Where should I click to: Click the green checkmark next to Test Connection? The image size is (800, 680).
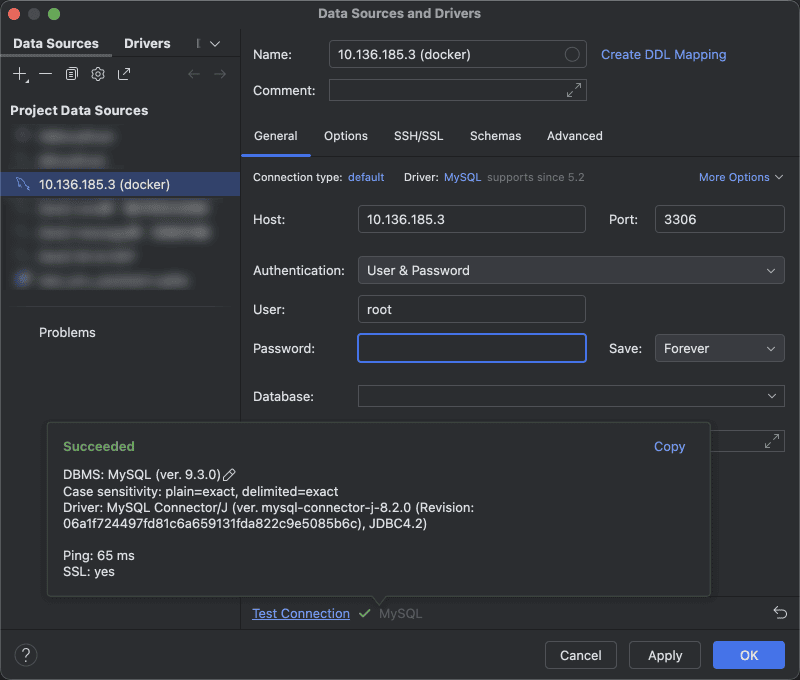pyautogui.click(x=364, y=613)
